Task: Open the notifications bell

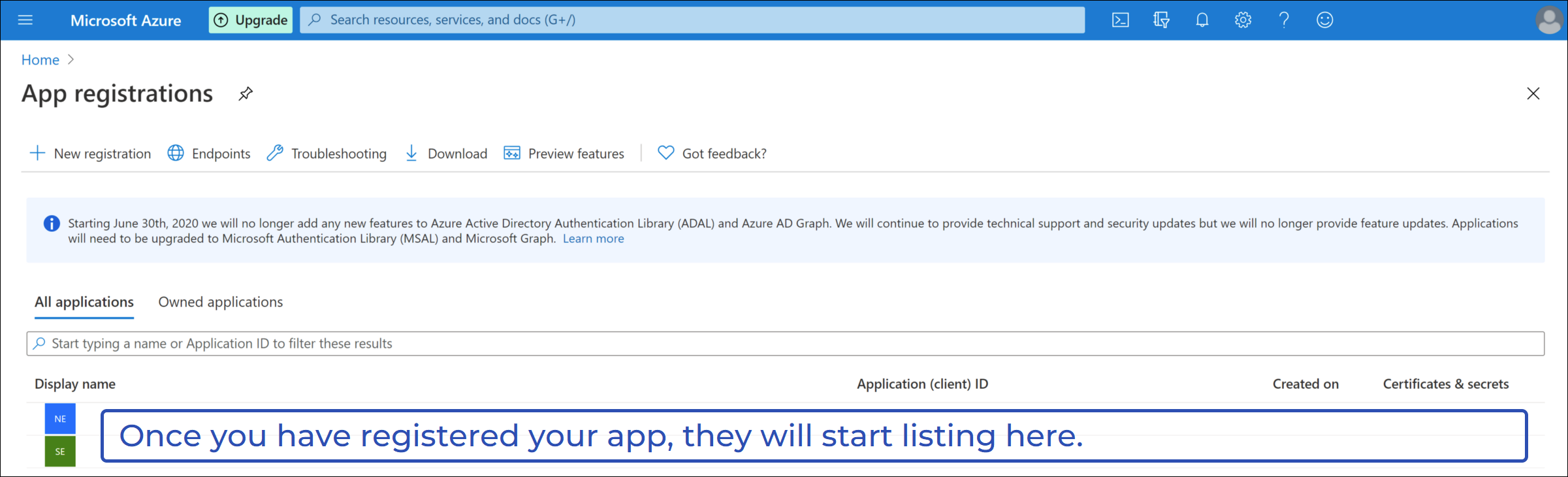Action: point(1202,20)
